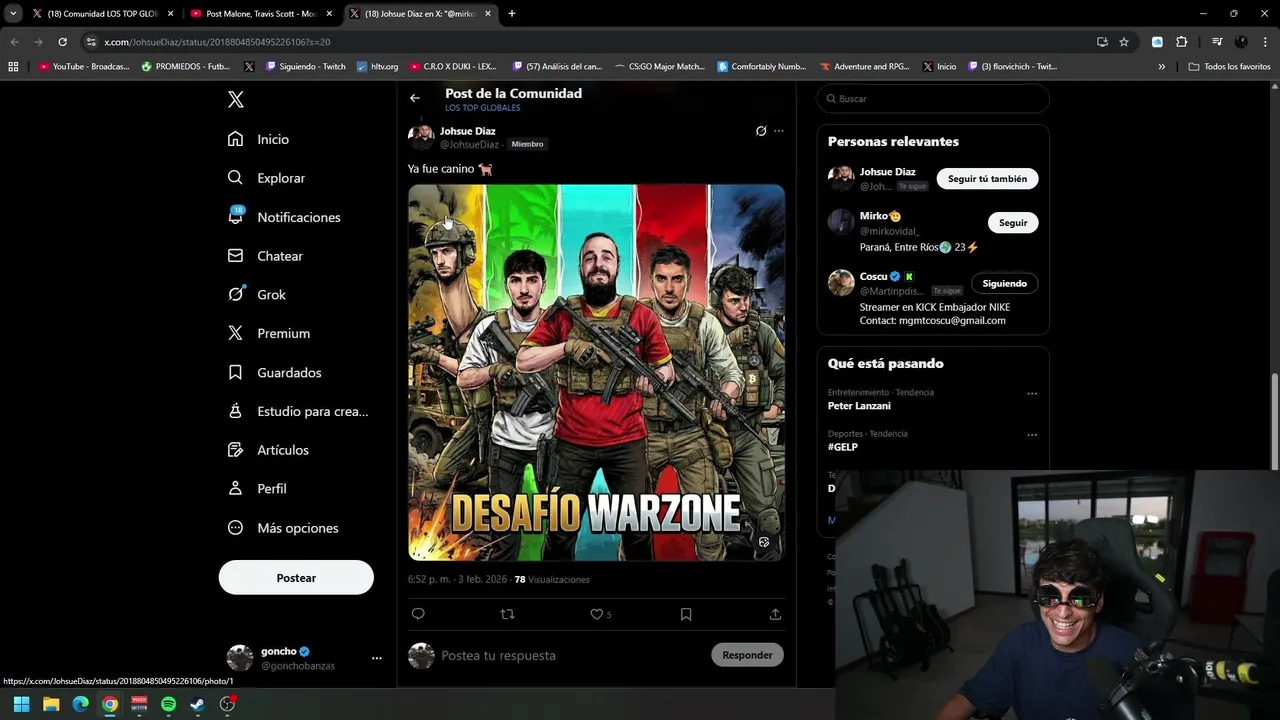Viewport: 1280px width, 720px height.
Task: Bookmark the post
Action: click(686, 614)
